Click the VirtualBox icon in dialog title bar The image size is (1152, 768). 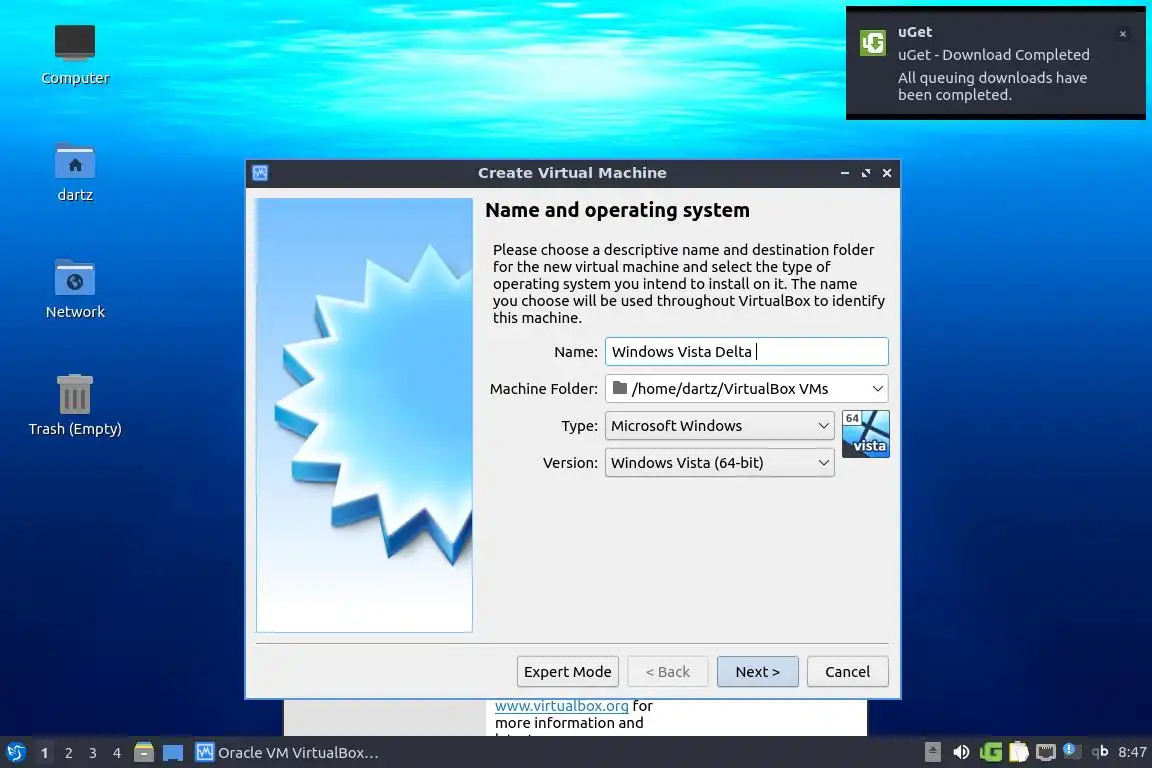[260, 173]
